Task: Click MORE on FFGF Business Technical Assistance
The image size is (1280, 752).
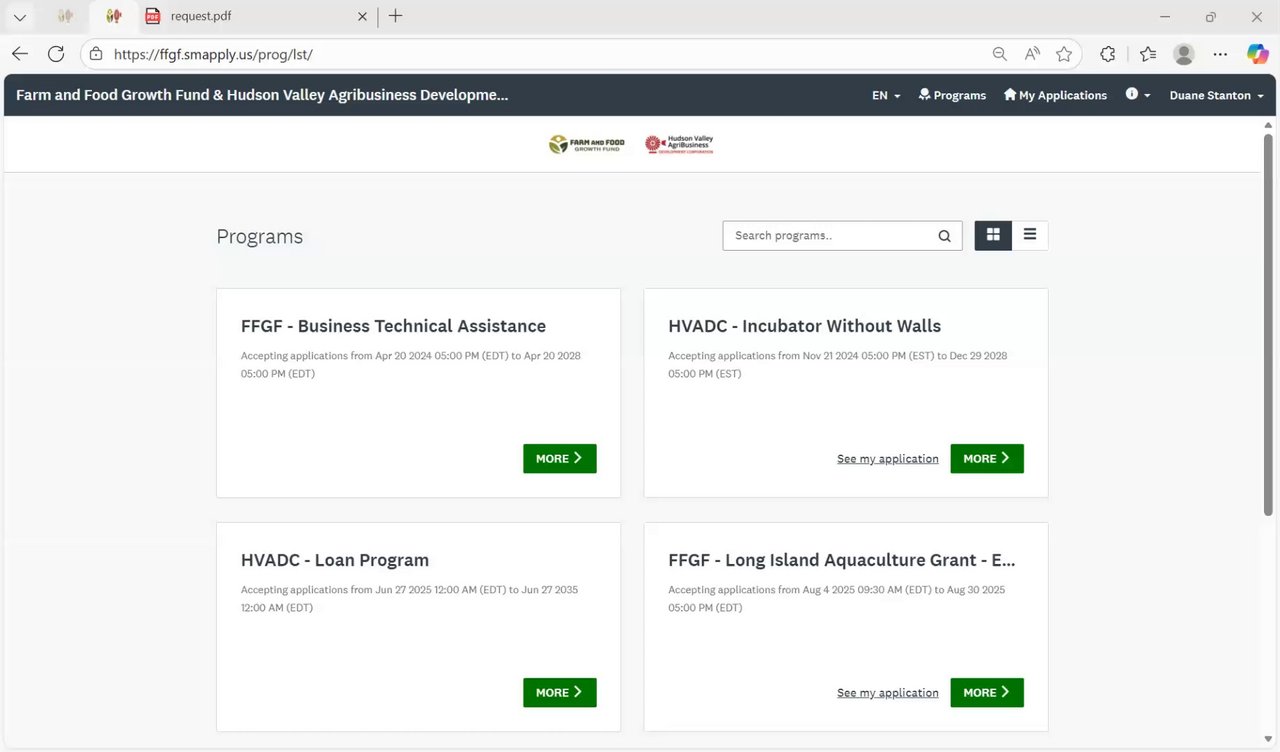Action: (x=559, y=459)
